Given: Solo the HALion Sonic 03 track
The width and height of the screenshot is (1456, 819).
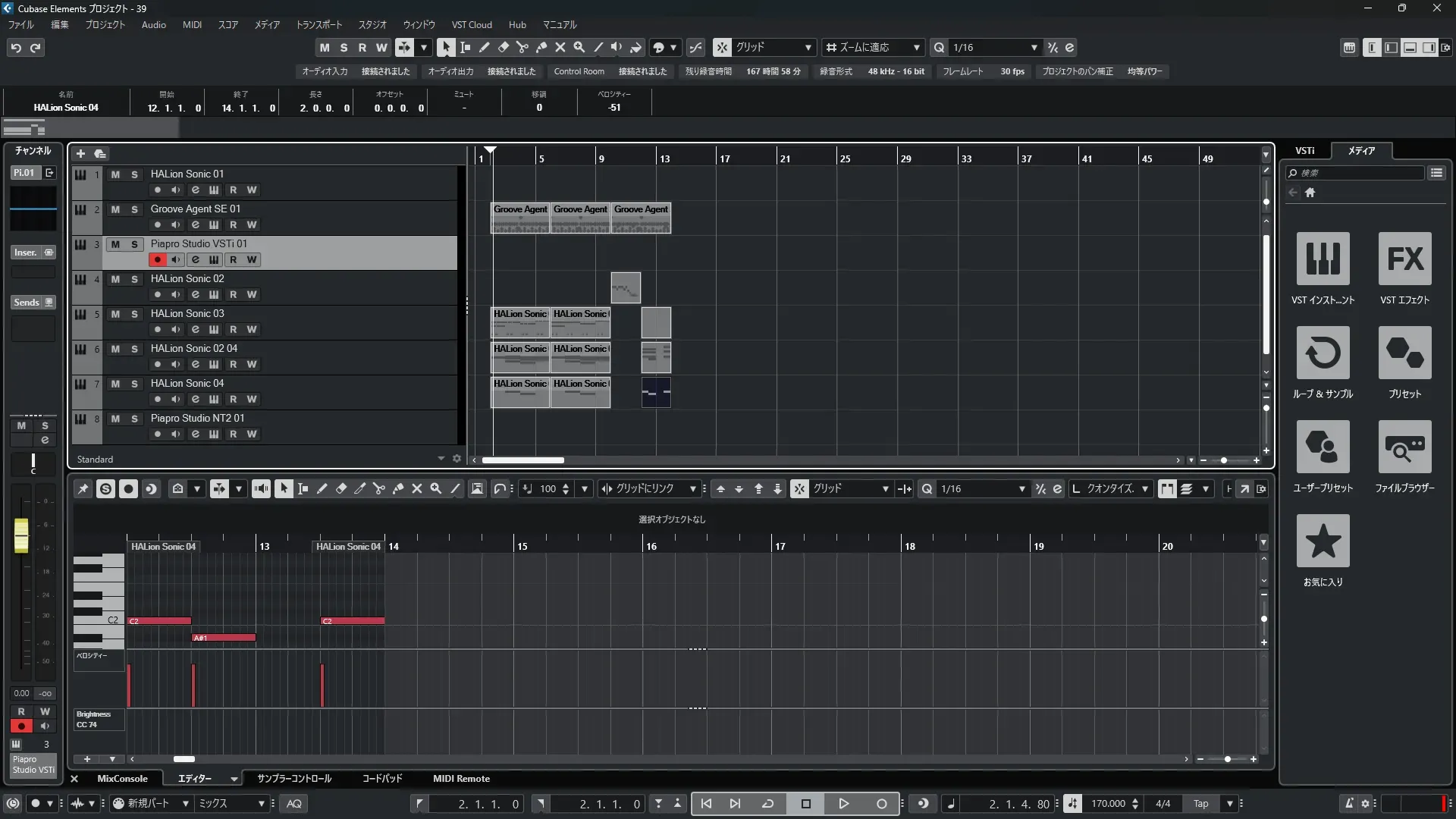Looking at the screenshot, I should pos(134,314).
